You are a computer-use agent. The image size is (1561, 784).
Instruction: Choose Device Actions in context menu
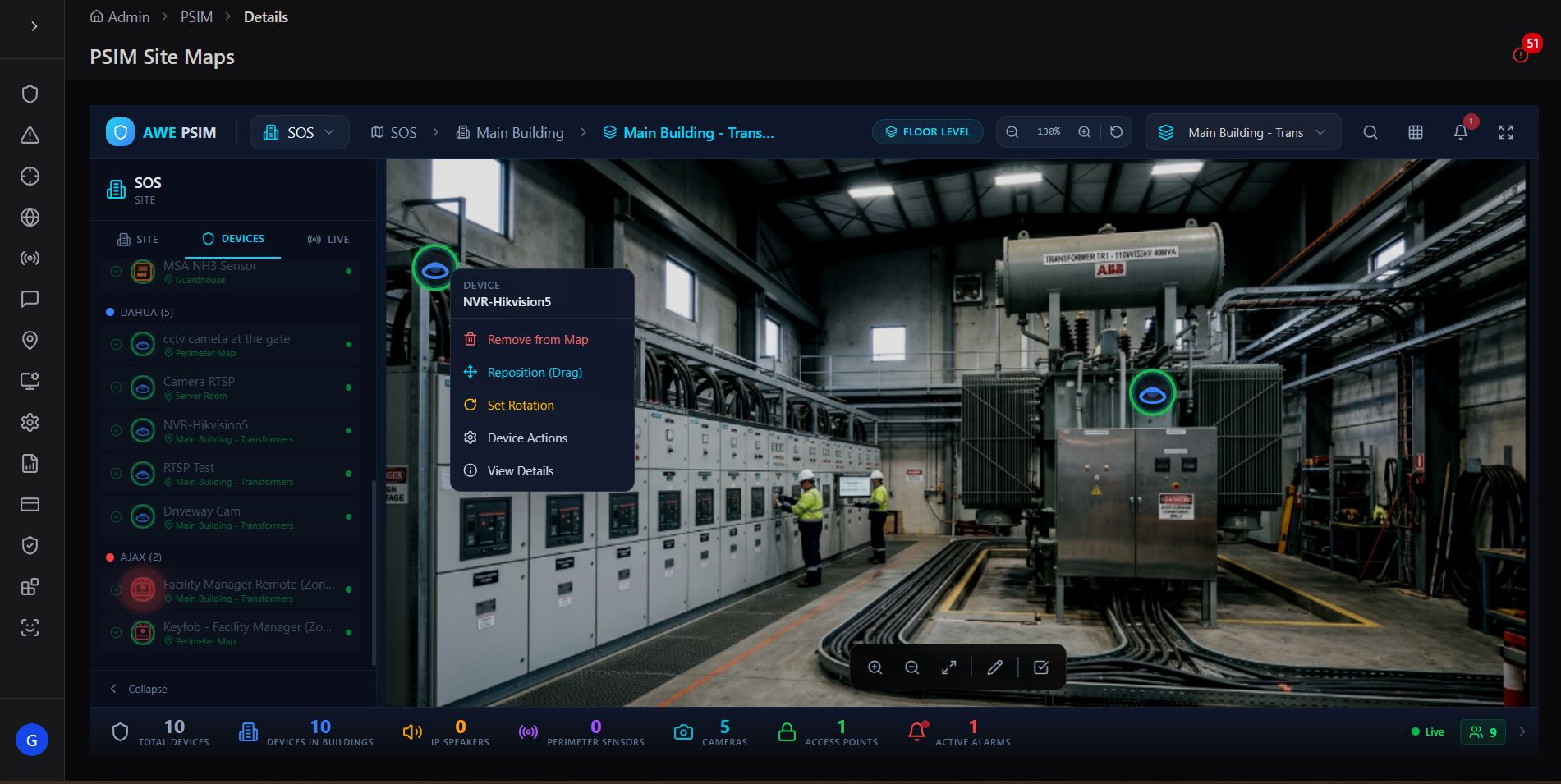pyautogui.click(x=542, y=438)
